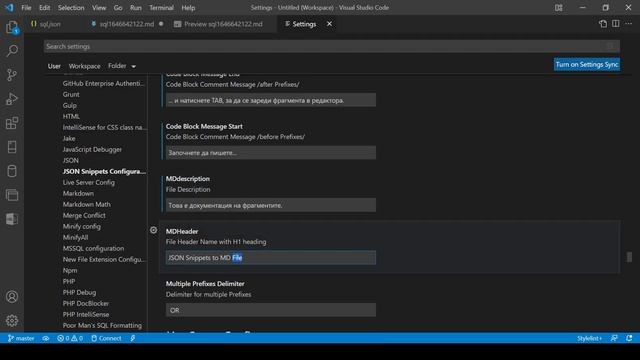Open the File menu
This screenshot has height=360, width=640.
tap(26, 7)
